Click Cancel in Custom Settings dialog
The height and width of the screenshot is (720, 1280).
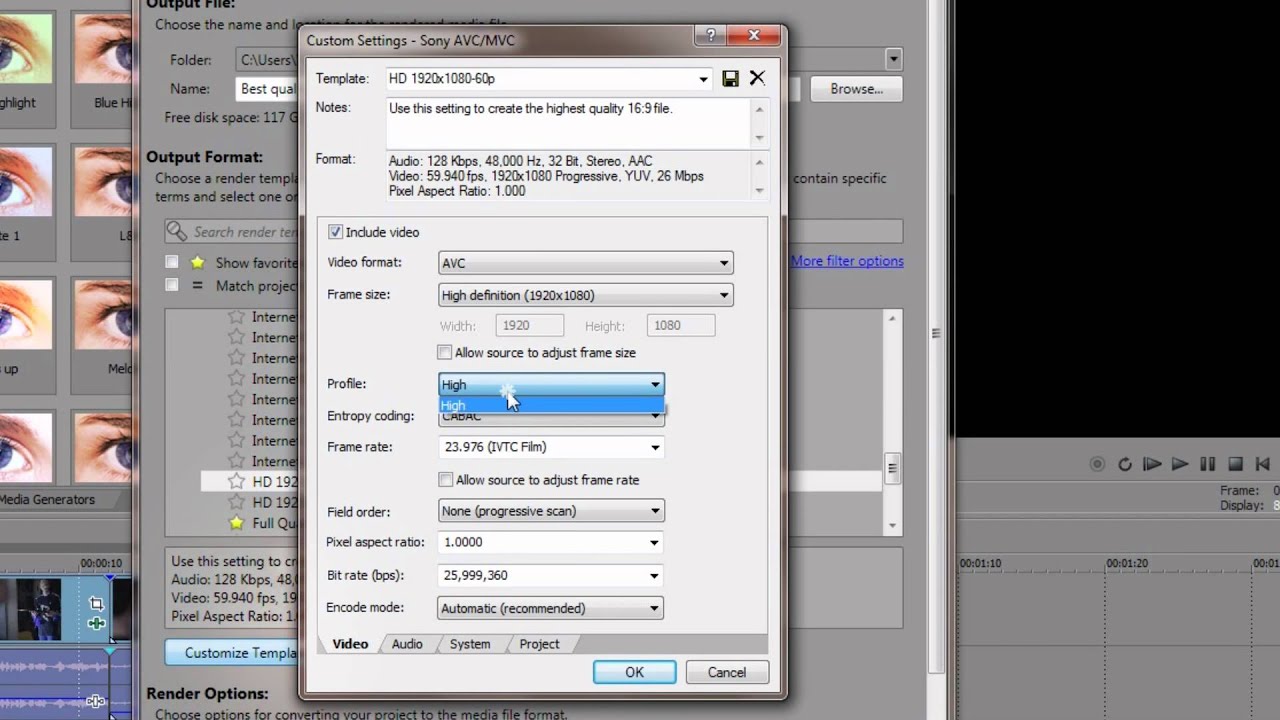tap(727, 672)
